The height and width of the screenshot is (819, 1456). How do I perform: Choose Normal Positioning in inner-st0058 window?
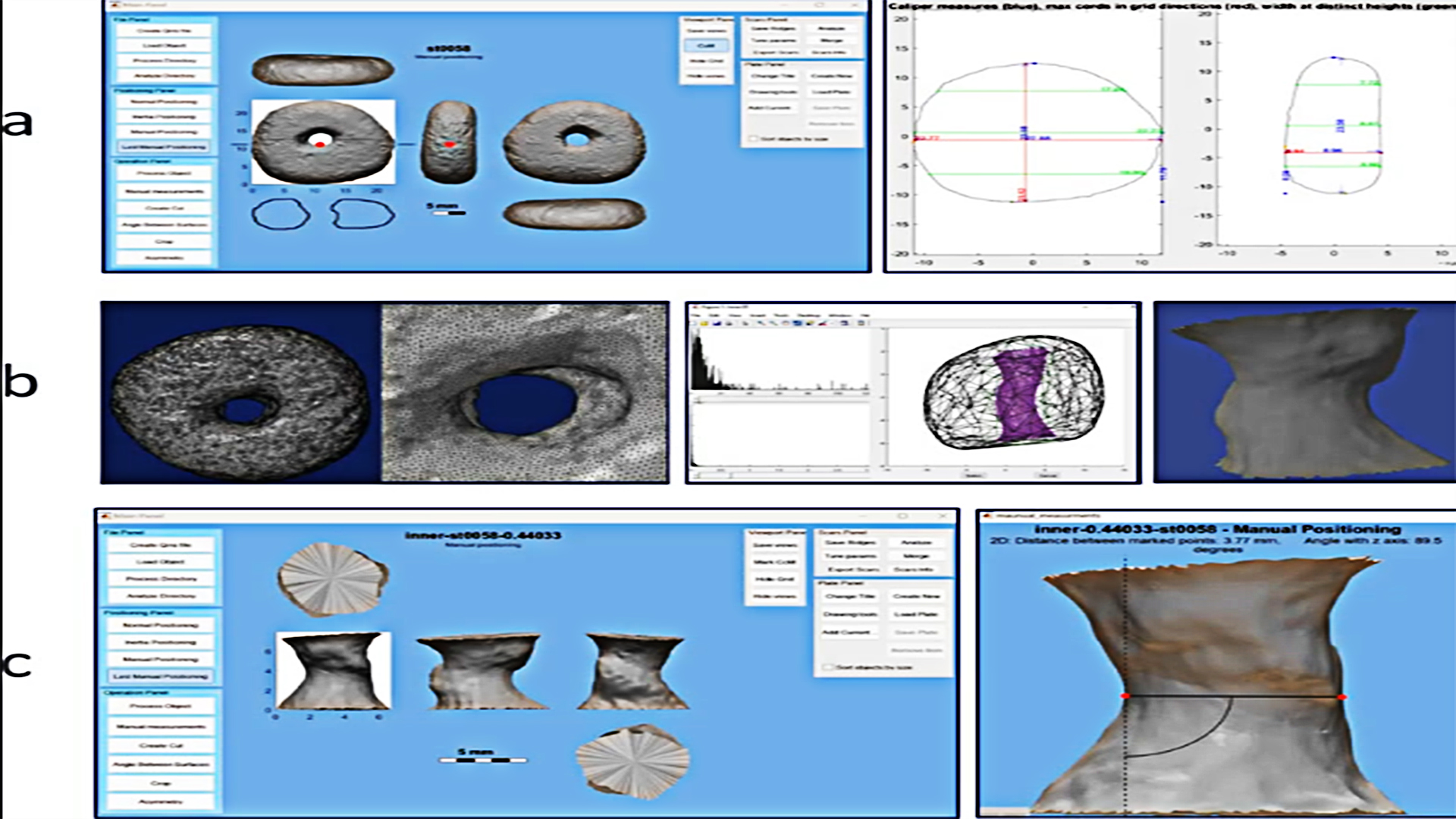[x=162, y=625]
